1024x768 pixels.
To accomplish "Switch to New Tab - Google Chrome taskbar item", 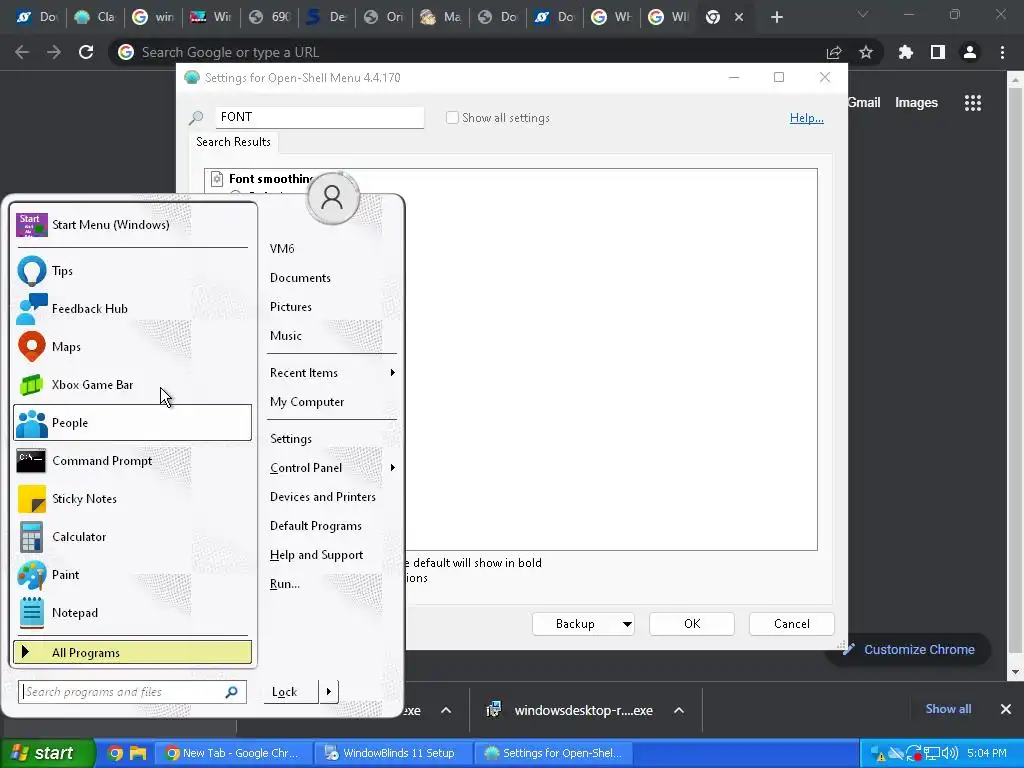I will pos(232,753).
